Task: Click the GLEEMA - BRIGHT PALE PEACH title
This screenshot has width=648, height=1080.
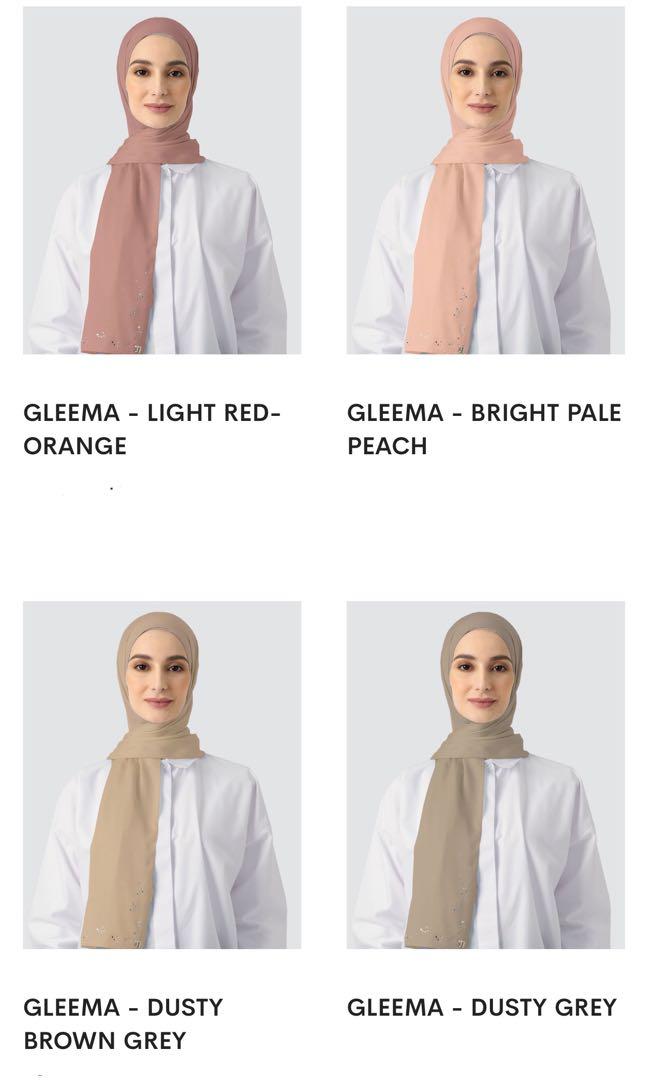Action: pos(484,429)
